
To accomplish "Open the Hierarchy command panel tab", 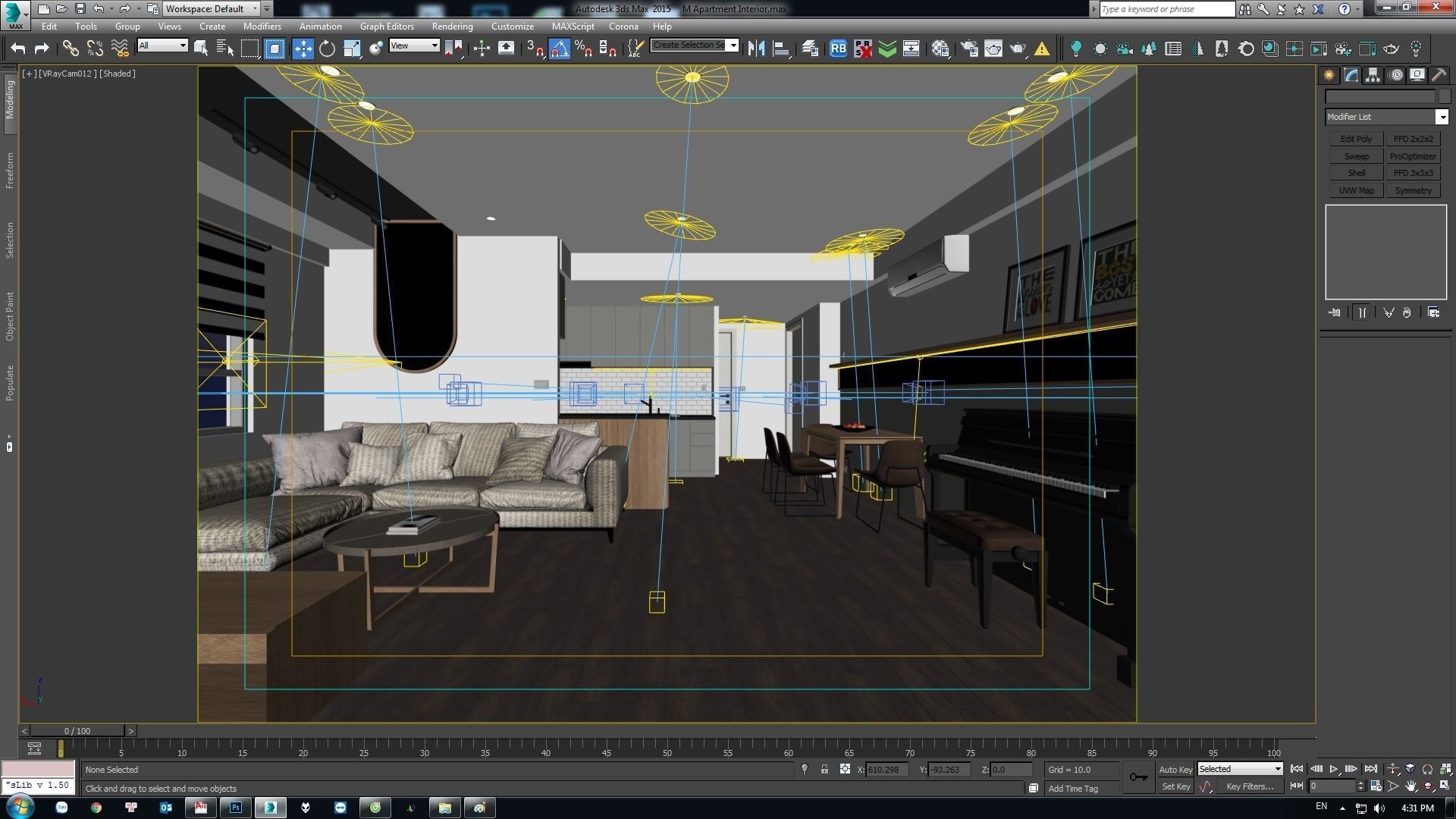I will click(1373, 75).
